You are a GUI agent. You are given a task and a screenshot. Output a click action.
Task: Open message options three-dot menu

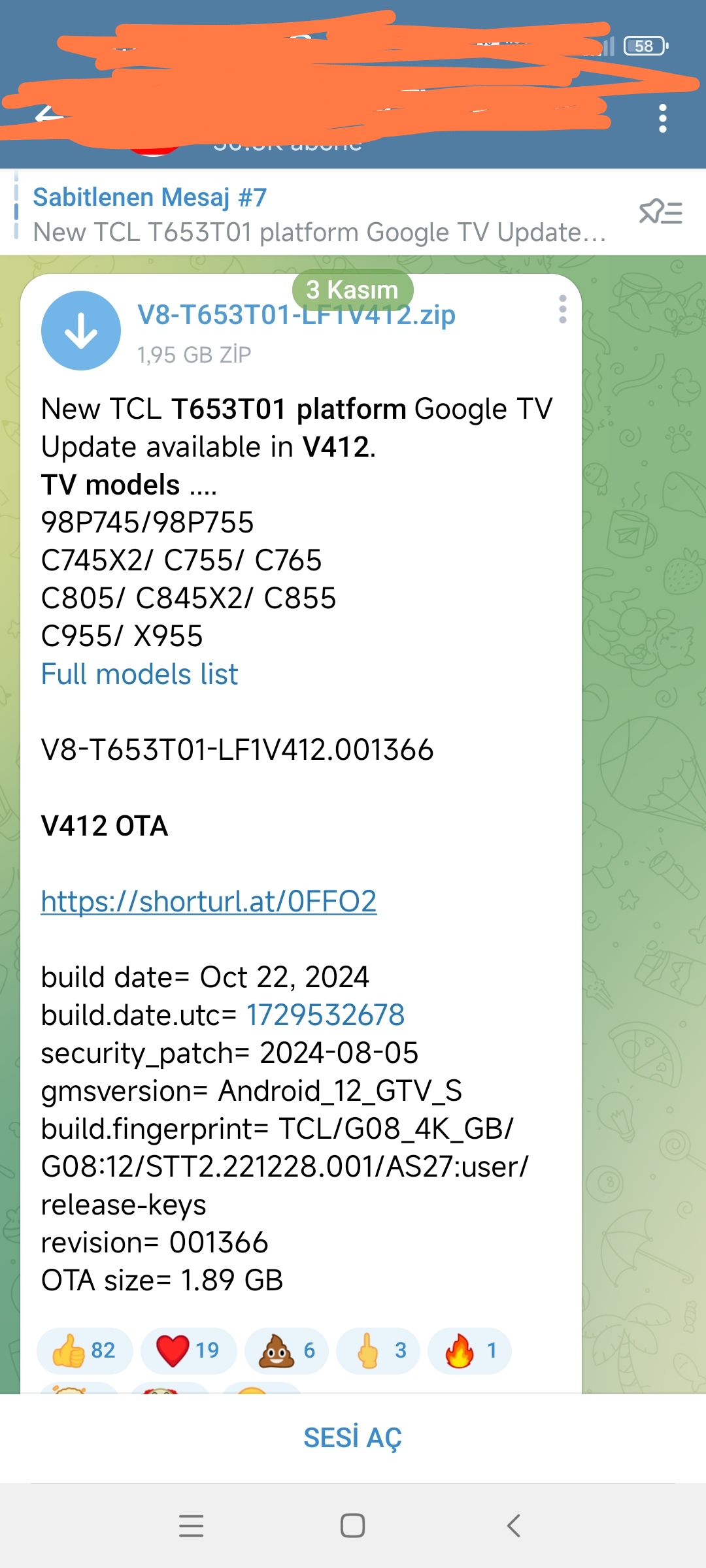[562, 309]
